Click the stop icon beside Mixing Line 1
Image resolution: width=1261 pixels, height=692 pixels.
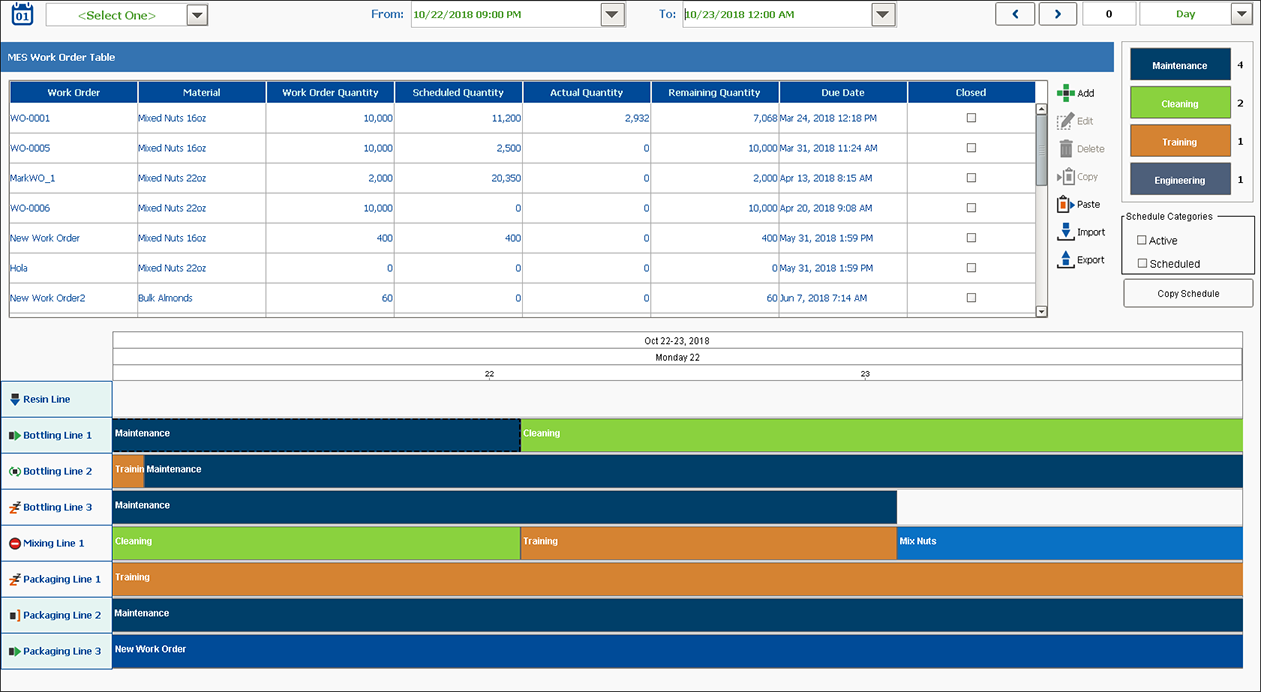pyautogui.click(x=12, y=543)
